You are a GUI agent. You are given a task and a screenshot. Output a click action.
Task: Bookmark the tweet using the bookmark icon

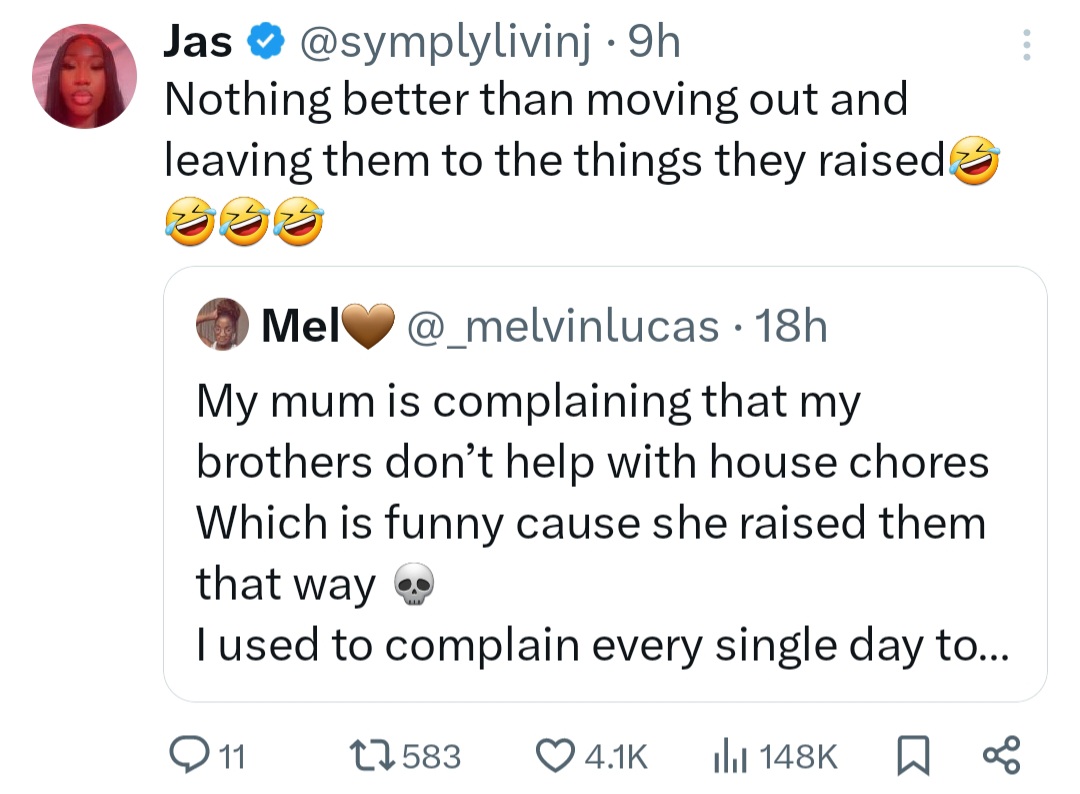pyautogui.click(x=911, y=756)
